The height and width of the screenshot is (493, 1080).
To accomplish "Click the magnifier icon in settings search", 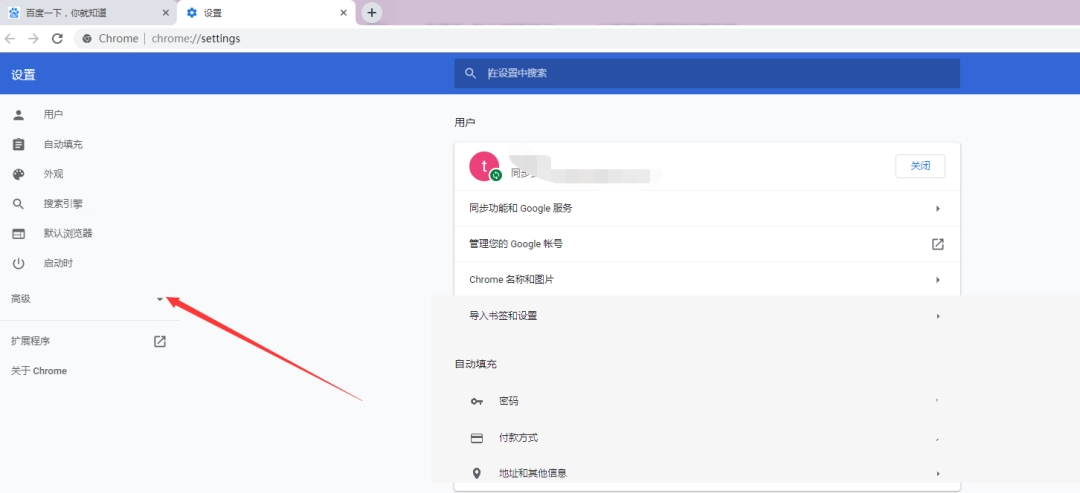I will (x=470, y=73).
